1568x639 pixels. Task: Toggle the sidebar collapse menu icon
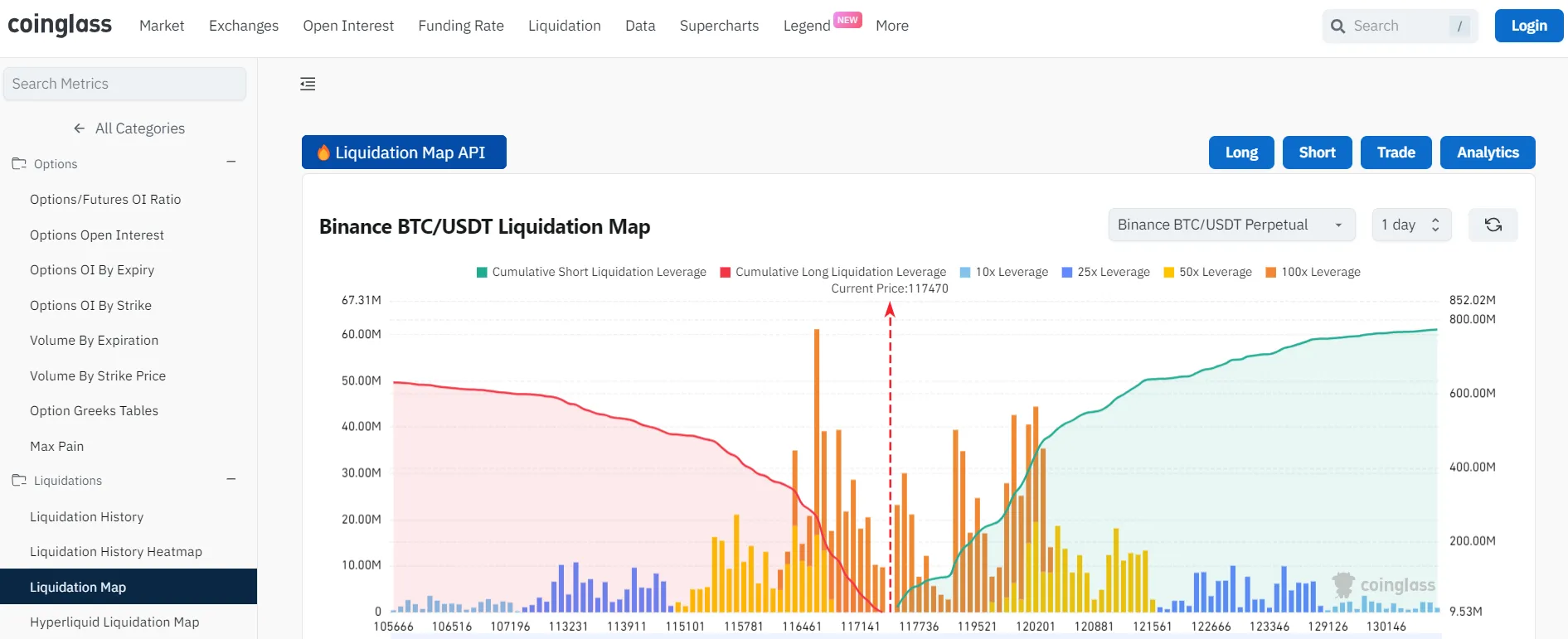pos(308,84)
